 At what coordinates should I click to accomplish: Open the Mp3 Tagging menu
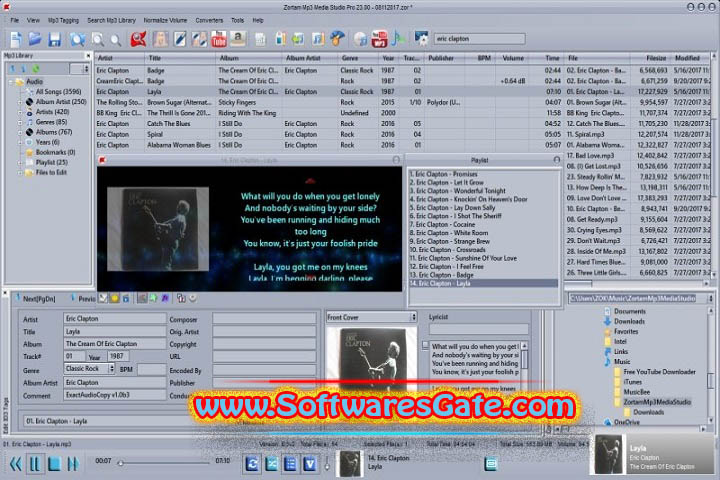(63, 20)
